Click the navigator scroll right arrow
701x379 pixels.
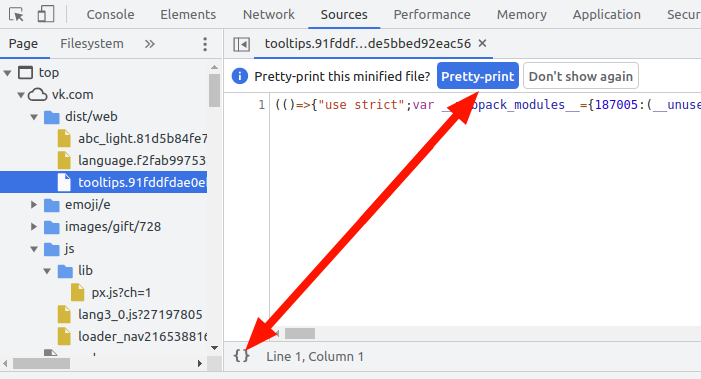(200, 363)
